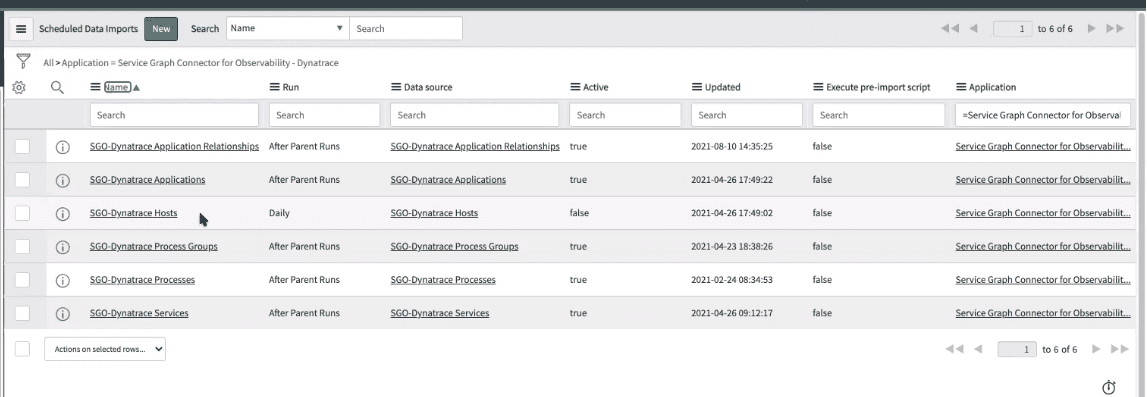Click updated date 2021-08-10 14:35:25
1147x397 pixels.
732,146
